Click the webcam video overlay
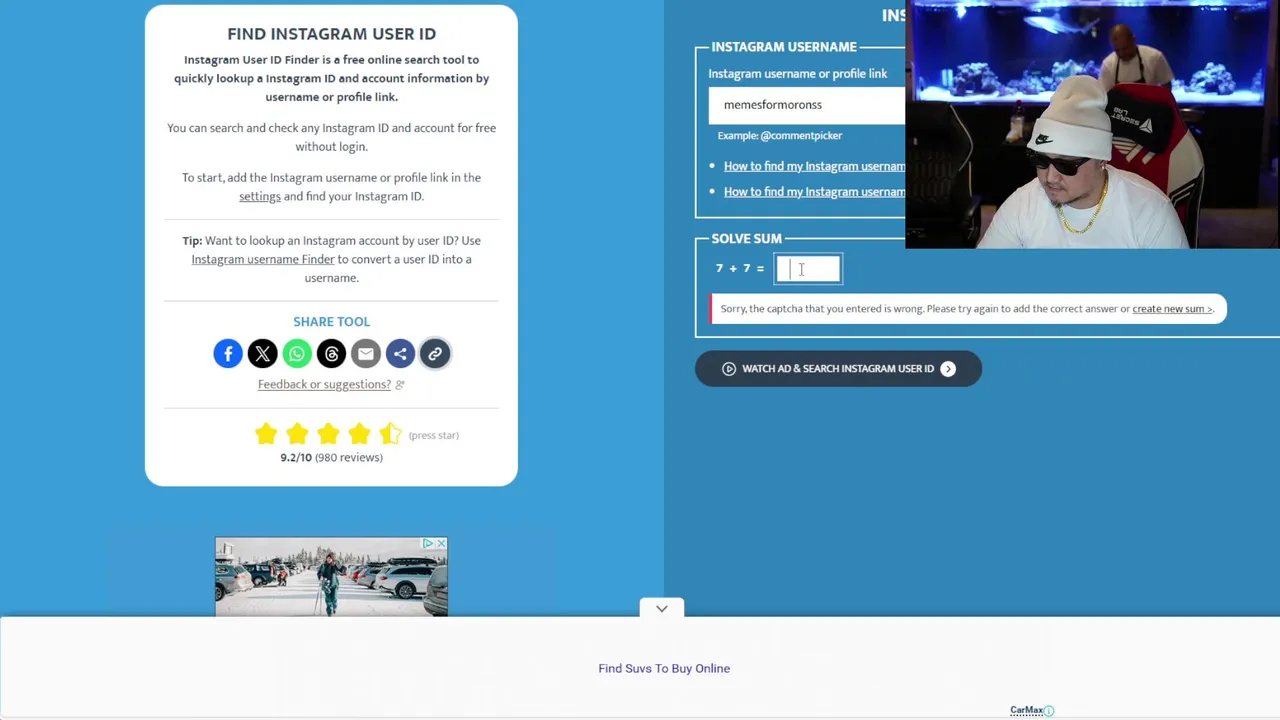This screenshot has width=1280, height=720. pyautogui.click(x=1092, y=124)
